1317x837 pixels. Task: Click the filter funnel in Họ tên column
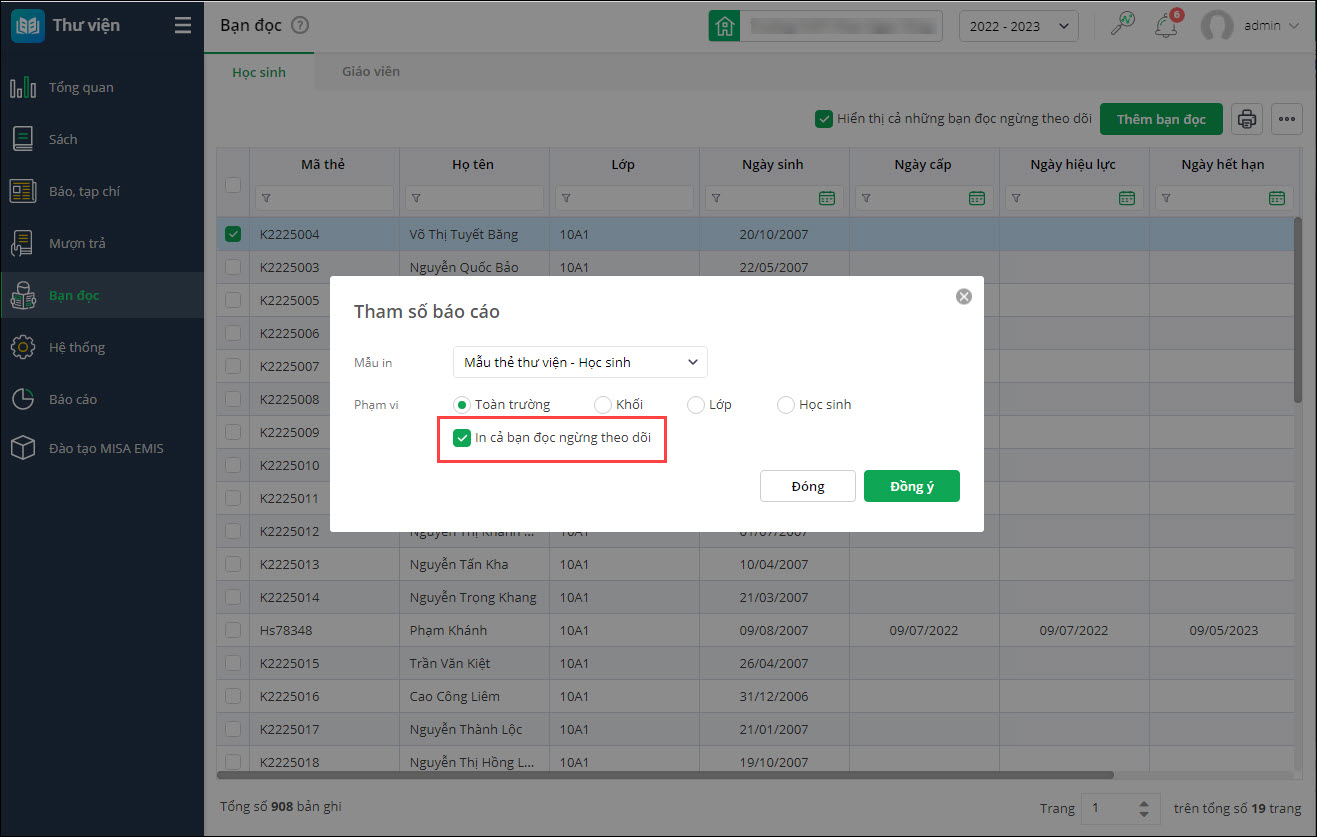click(x=416, y=198)
